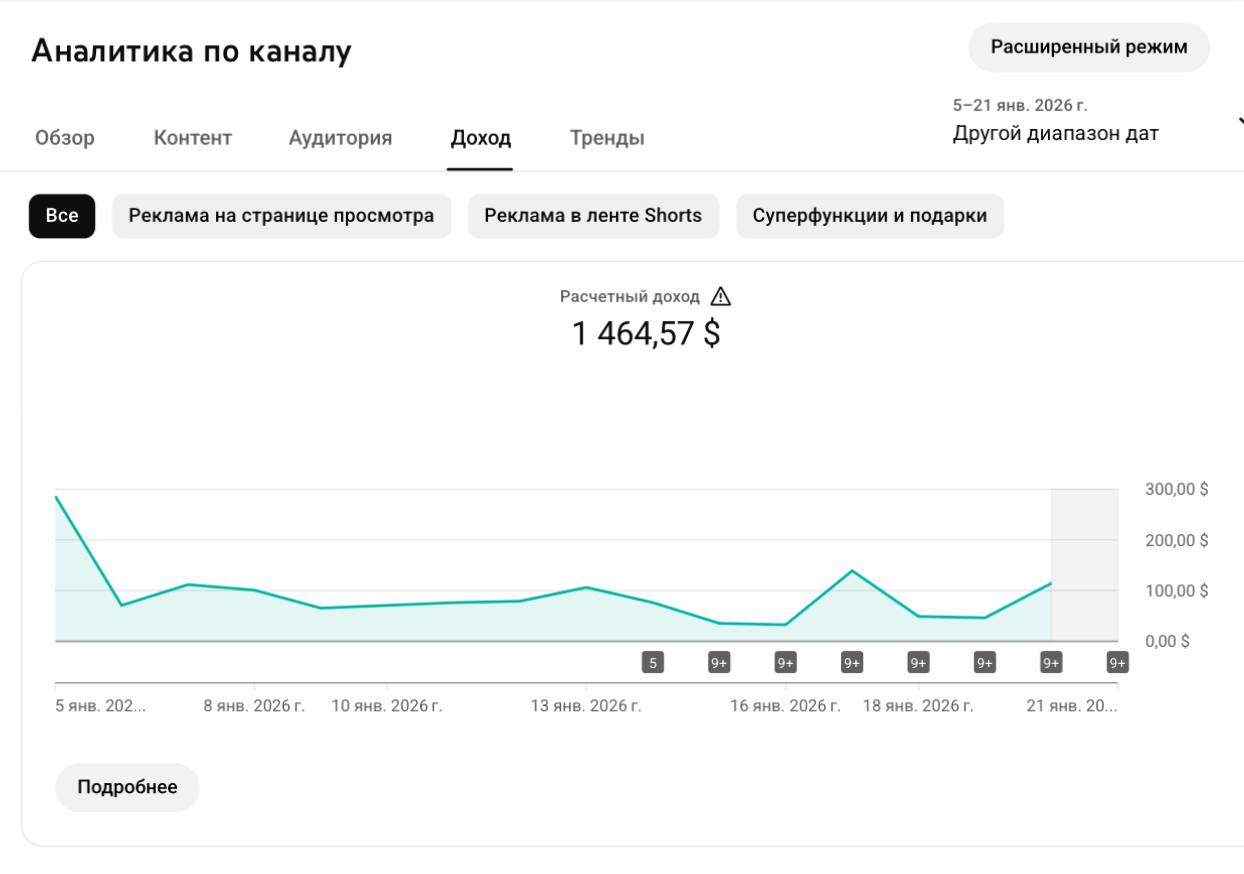Viewport: 1244px width, 874px height.
Task: Click the warning icon beside Расчетный доход
Action: coord(720,297)
